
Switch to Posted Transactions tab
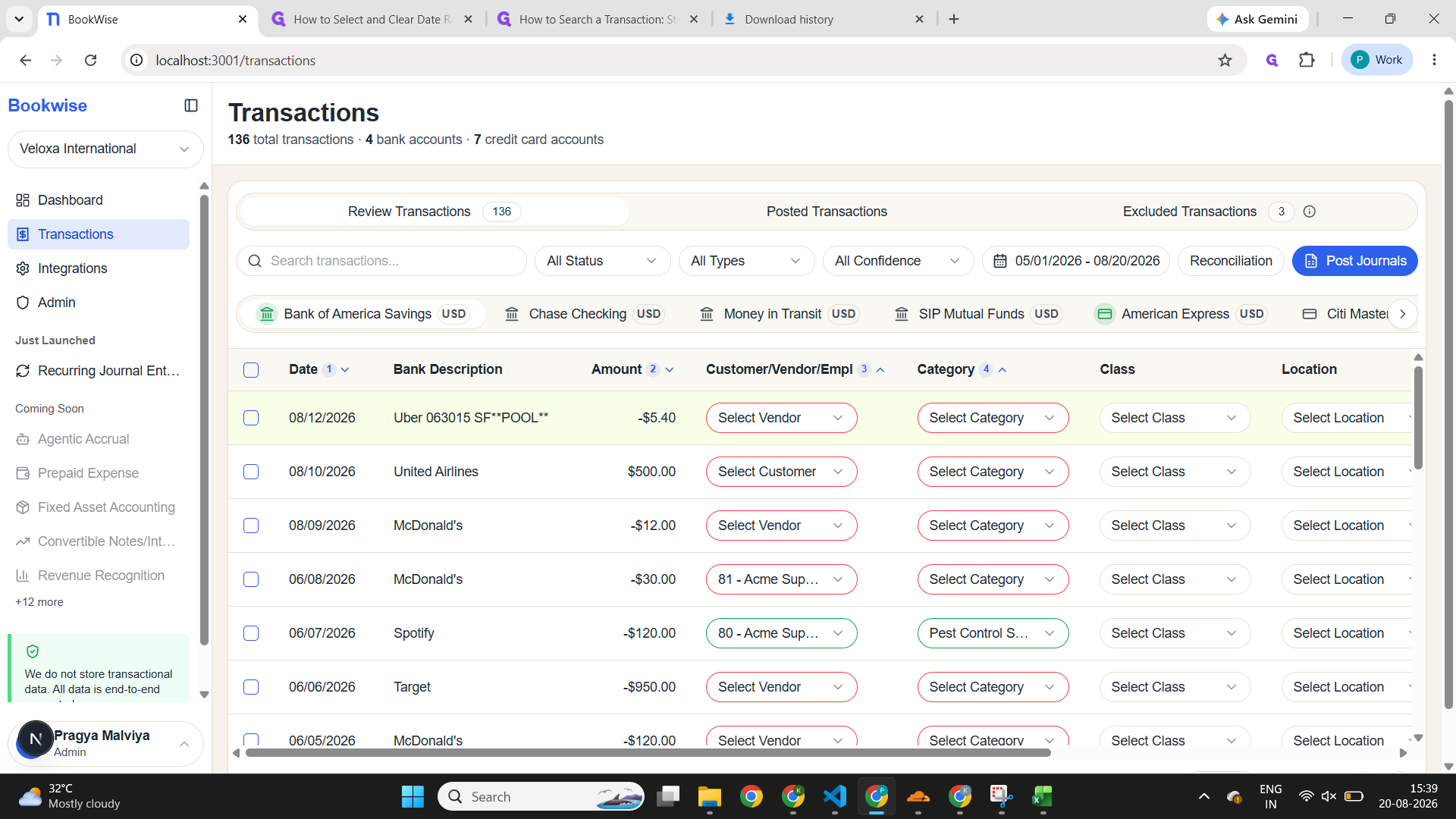pos(827,212)
